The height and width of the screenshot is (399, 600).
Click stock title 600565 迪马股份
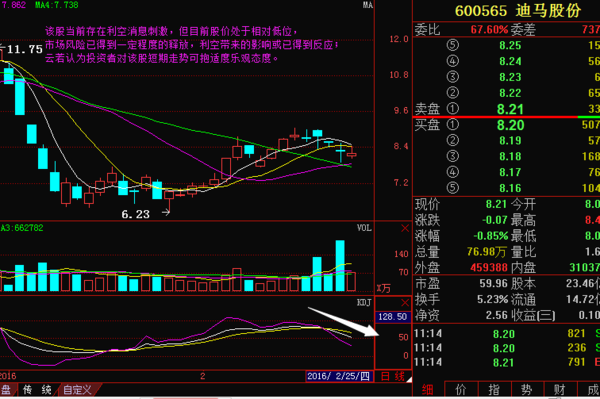pos(518,11)
